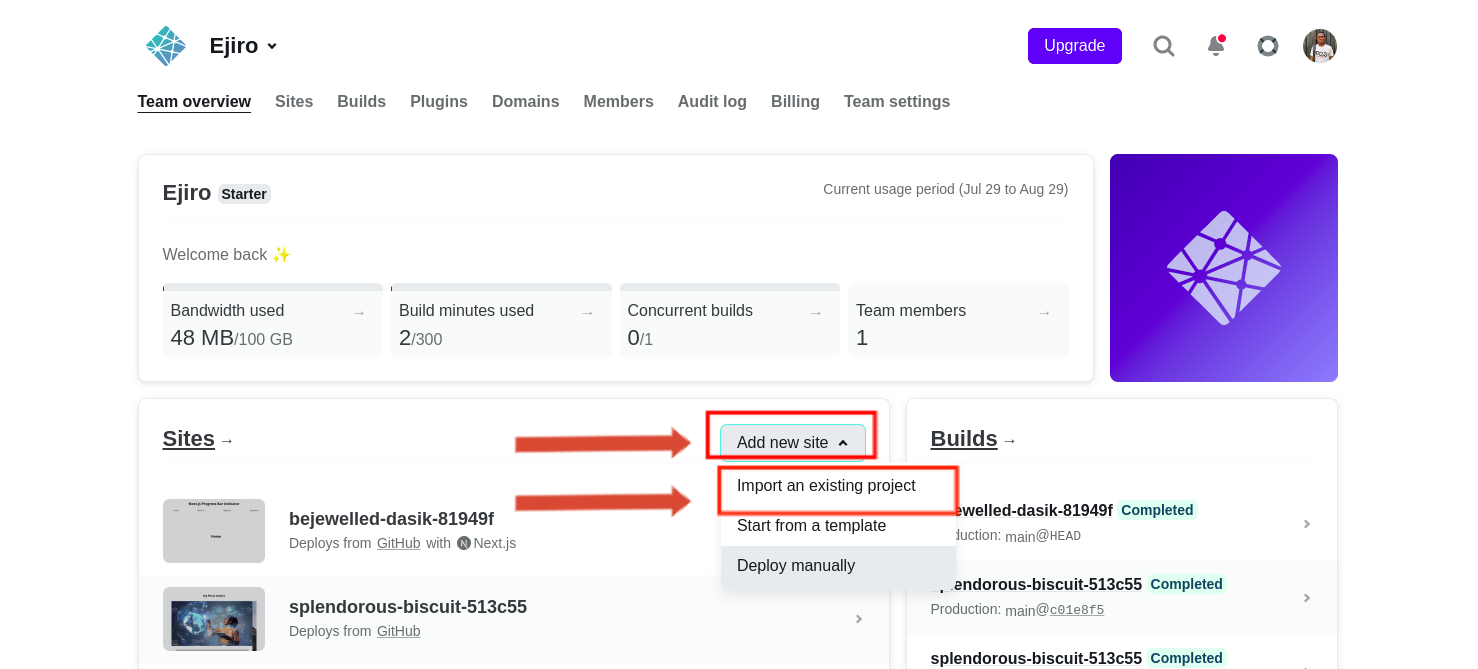Click the chevron on the c01e8f5 build row
Screen dimensions: 1478x669
tap(1306, 598)
